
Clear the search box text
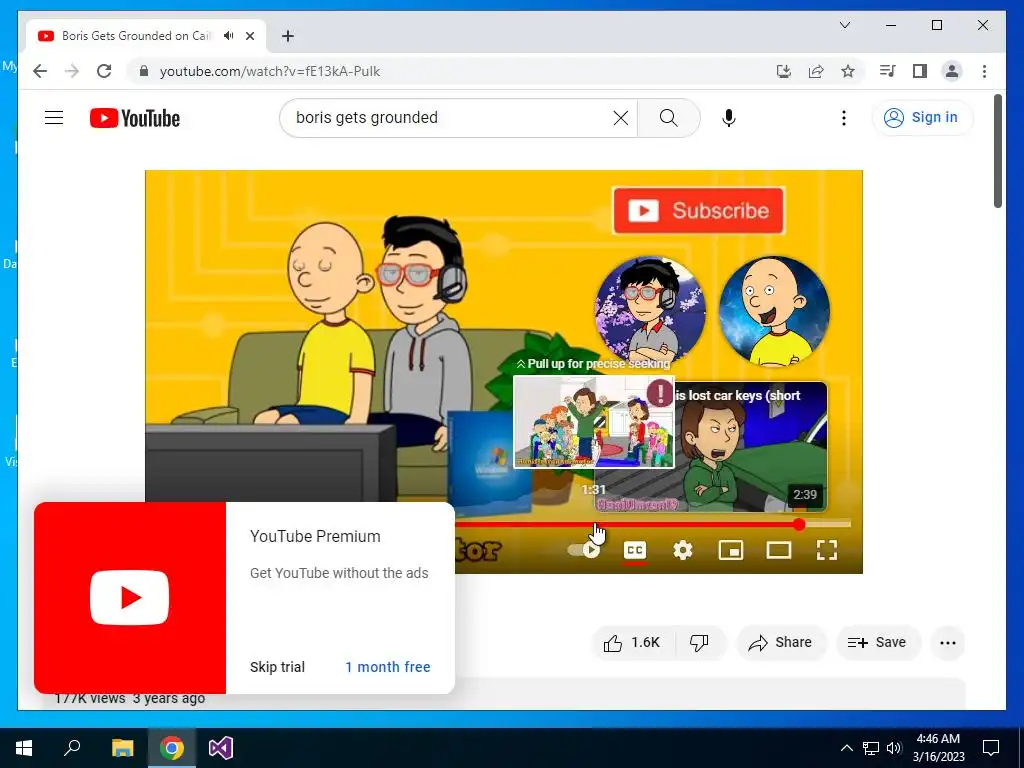(620, 118)
